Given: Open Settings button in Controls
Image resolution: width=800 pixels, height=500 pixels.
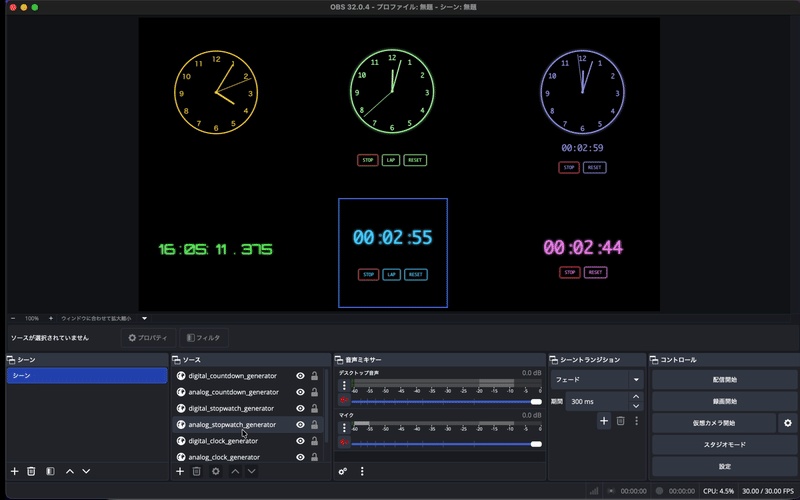Looking at the screenshot, I should pos(724,466).
